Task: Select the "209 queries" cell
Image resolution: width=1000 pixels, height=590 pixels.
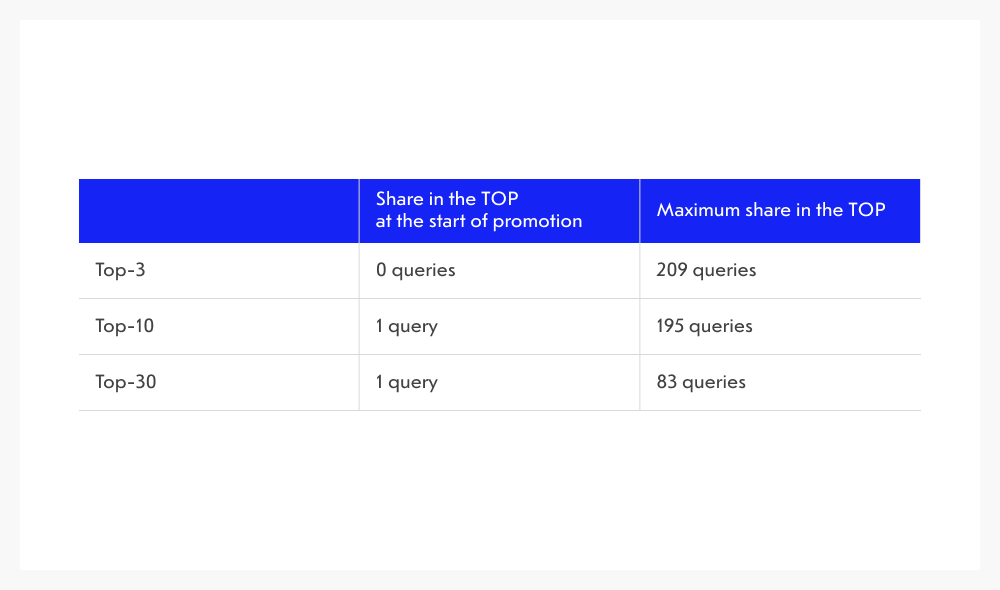Action: point(706,270)
